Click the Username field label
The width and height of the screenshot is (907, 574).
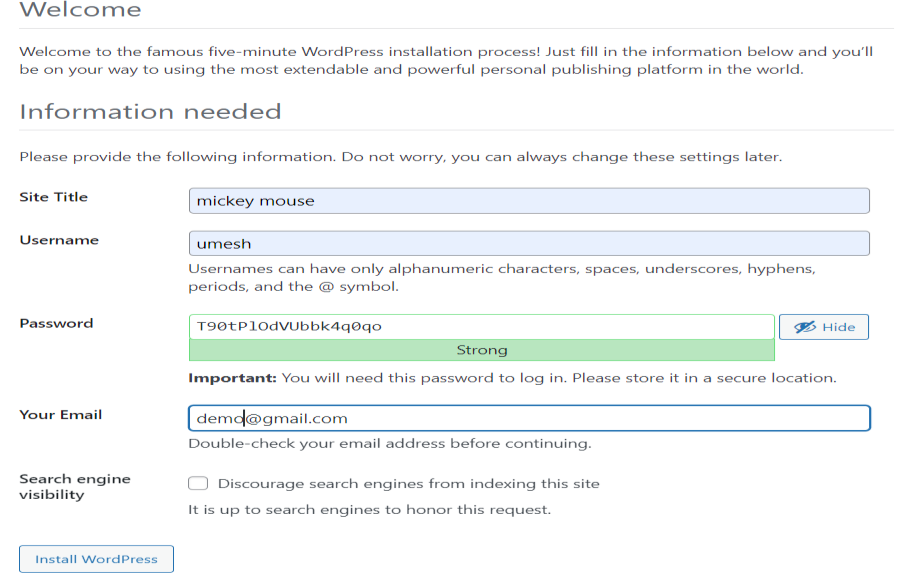[59, 240]
